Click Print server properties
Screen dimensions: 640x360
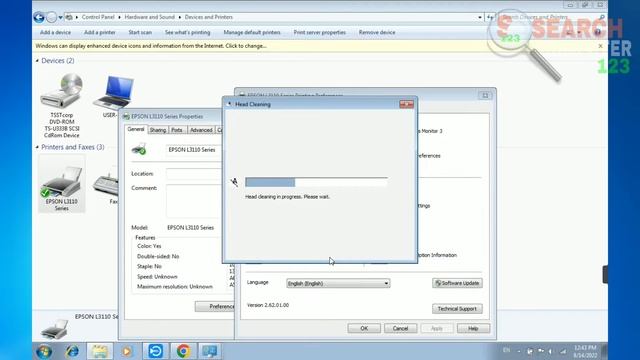point(320,32)
